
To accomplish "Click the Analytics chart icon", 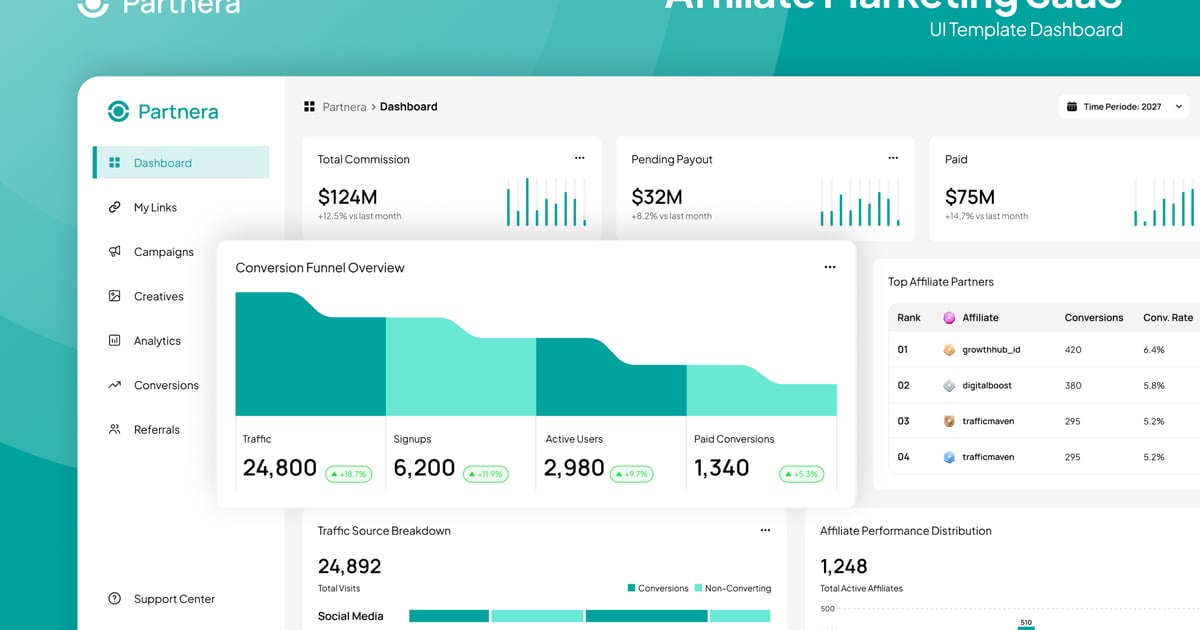I will coord(114,341).
